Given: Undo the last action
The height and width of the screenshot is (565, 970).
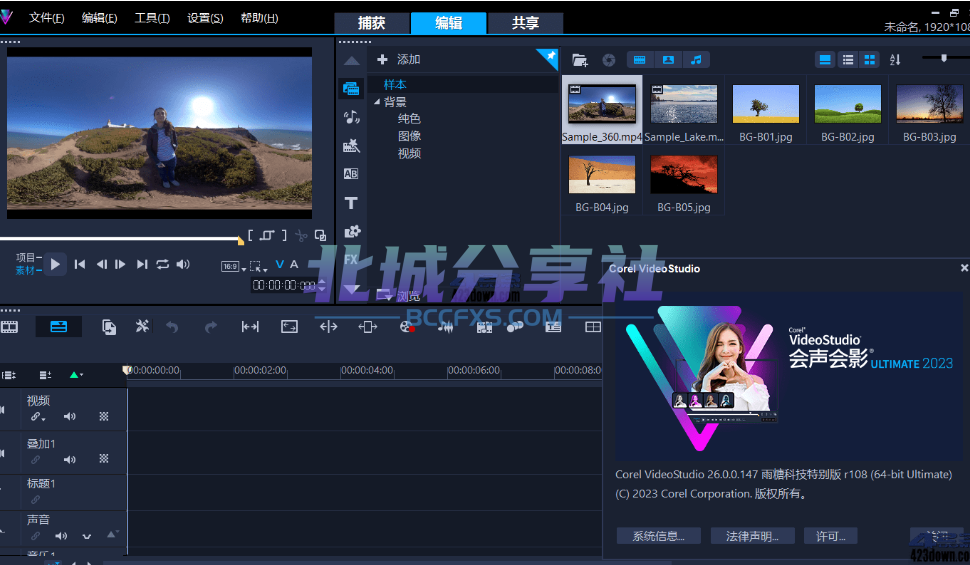Looking at the screenshot, I should [x=172, y=327].
